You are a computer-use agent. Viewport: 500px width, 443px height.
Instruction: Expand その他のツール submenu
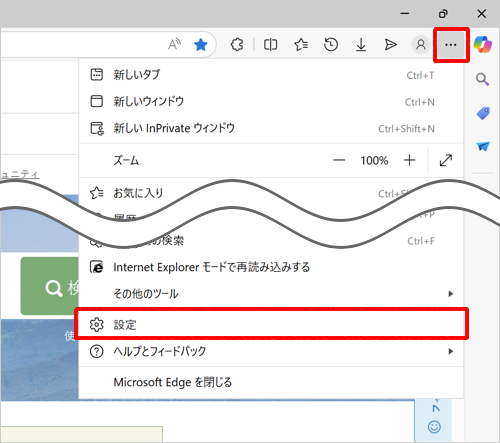[271, 294]
